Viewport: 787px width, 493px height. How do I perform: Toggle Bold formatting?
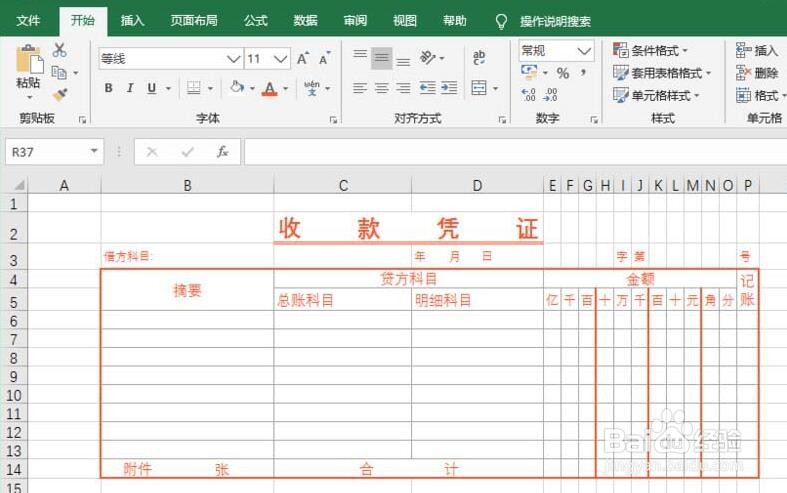tap(108, 88)
